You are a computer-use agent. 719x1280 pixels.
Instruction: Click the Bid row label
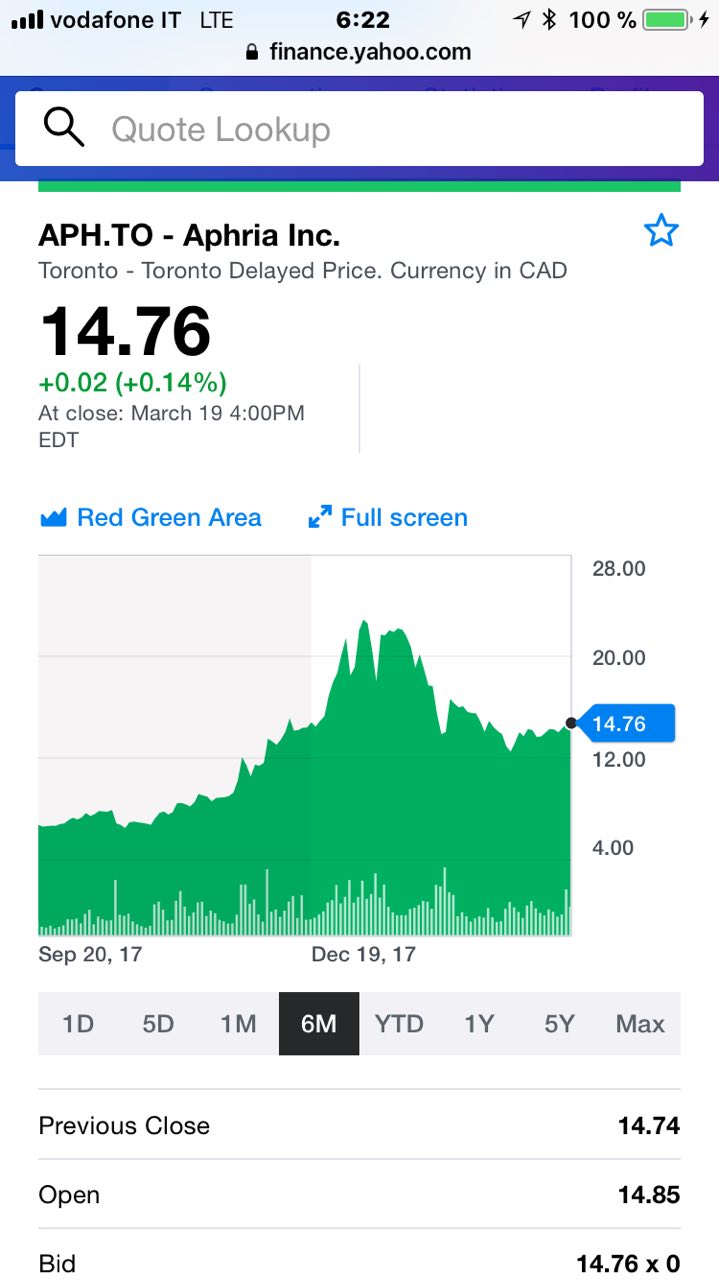57,1264
